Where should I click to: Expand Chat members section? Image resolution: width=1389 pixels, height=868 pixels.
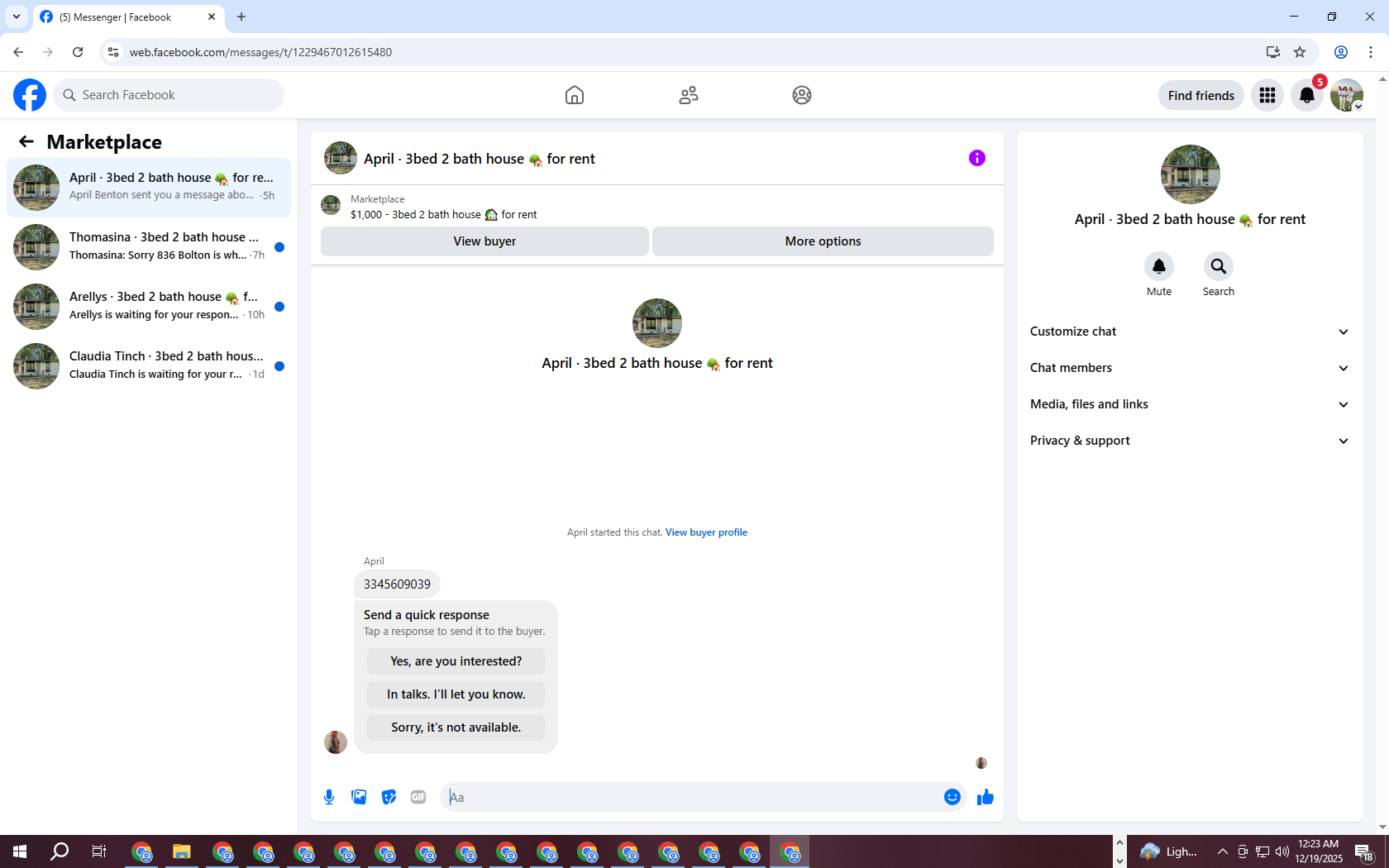coord(1190,368)
